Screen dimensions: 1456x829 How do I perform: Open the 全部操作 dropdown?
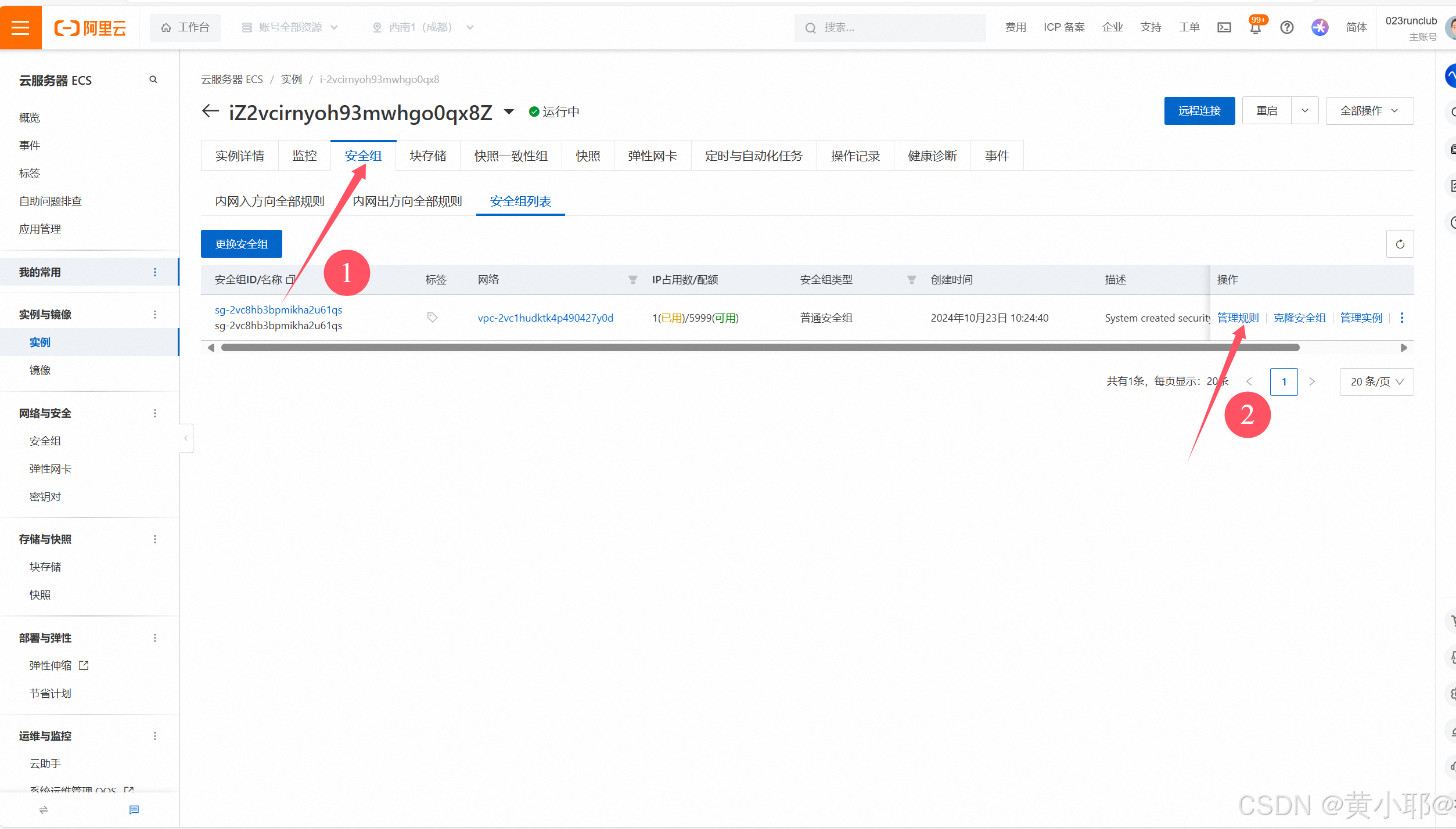(1369, 111)
